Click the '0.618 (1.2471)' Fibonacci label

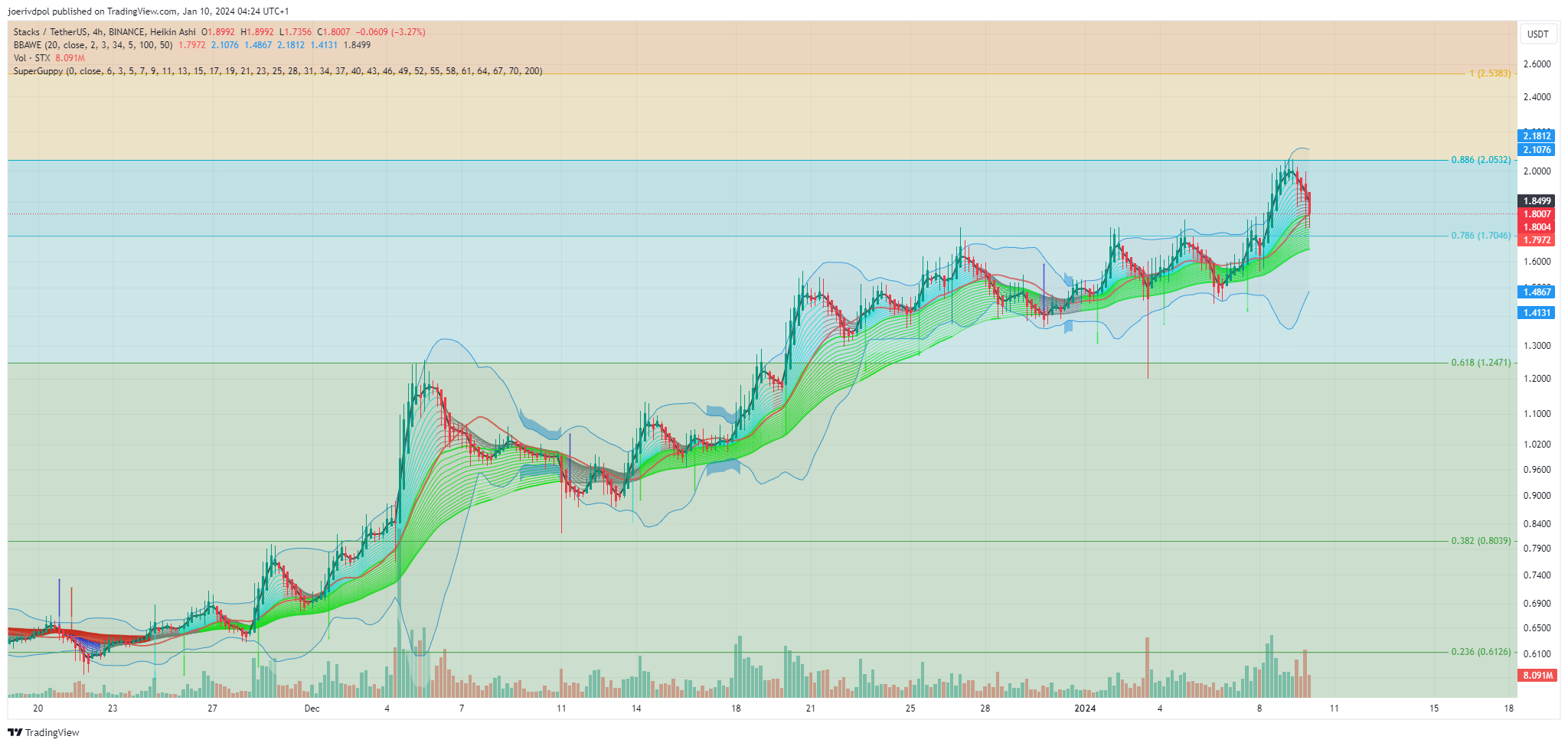click(x=1481, y=363)
